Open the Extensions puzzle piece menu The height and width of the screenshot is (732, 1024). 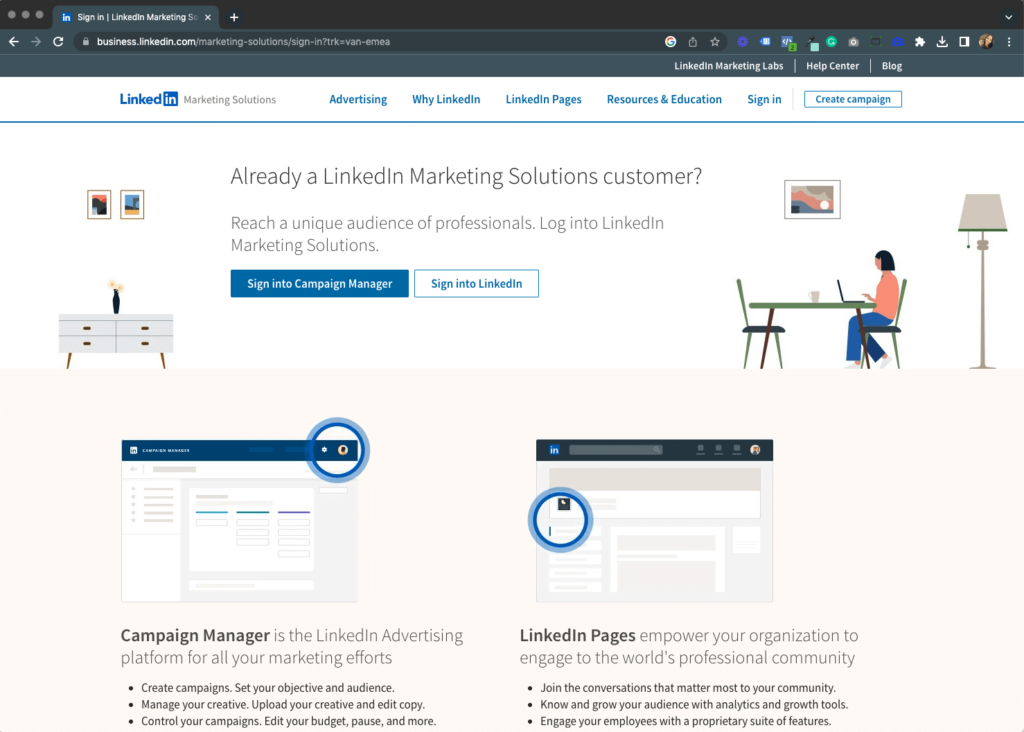click(x=920, y=42)
